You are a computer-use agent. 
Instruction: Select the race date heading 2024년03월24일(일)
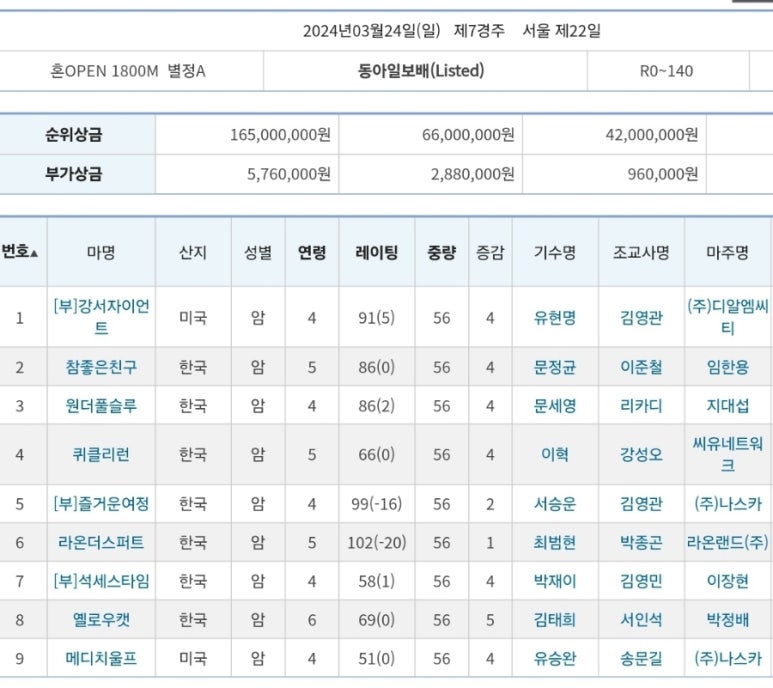(x=372, y=31)
